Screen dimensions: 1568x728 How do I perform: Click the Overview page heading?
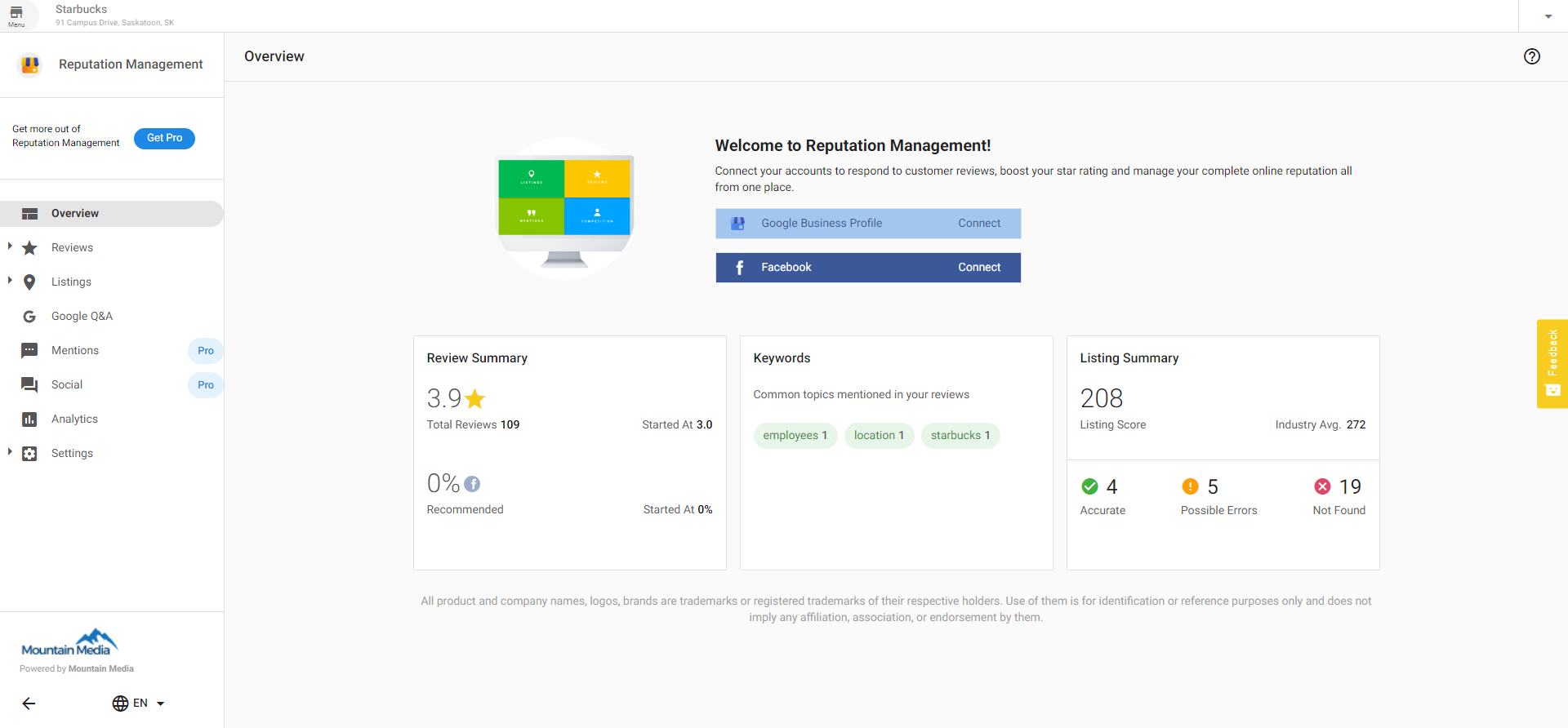[x=274, y=56]
